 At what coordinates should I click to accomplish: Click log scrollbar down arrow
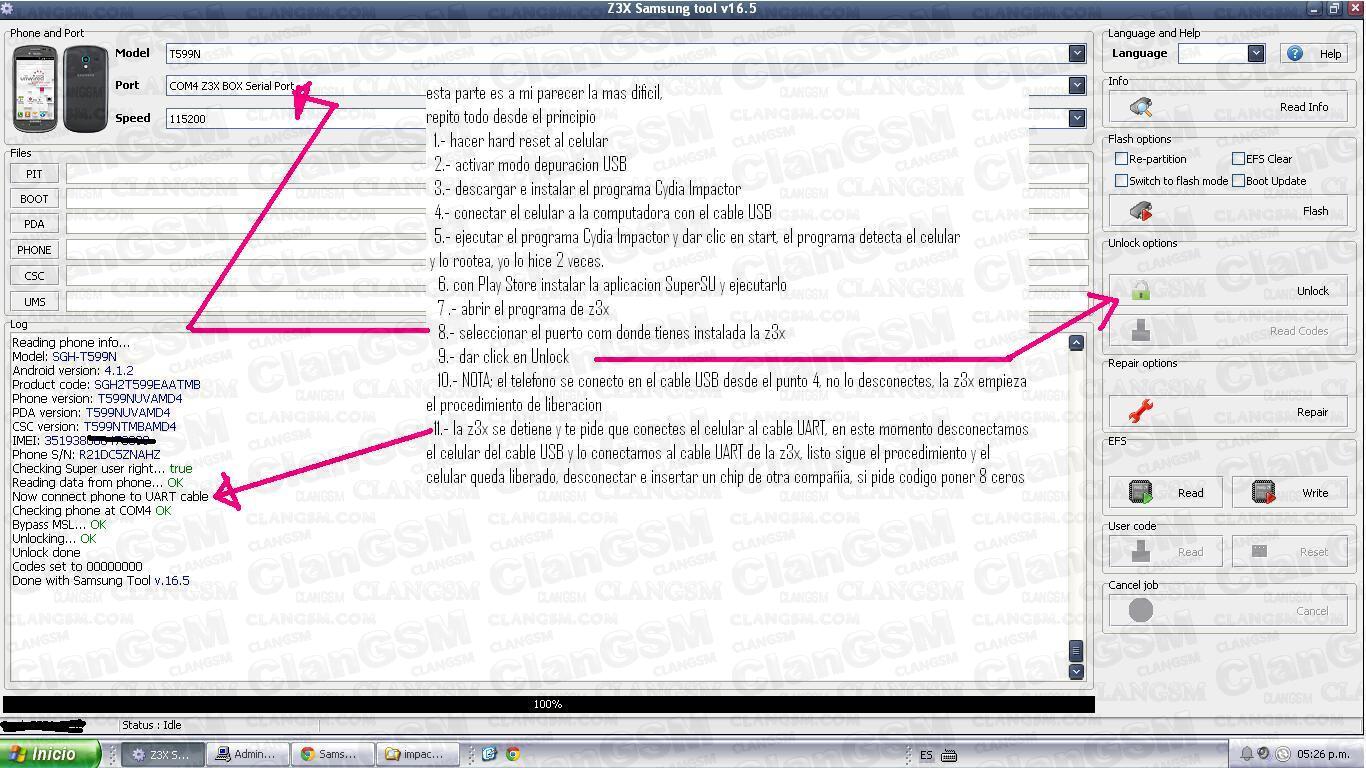point(1076,672)
